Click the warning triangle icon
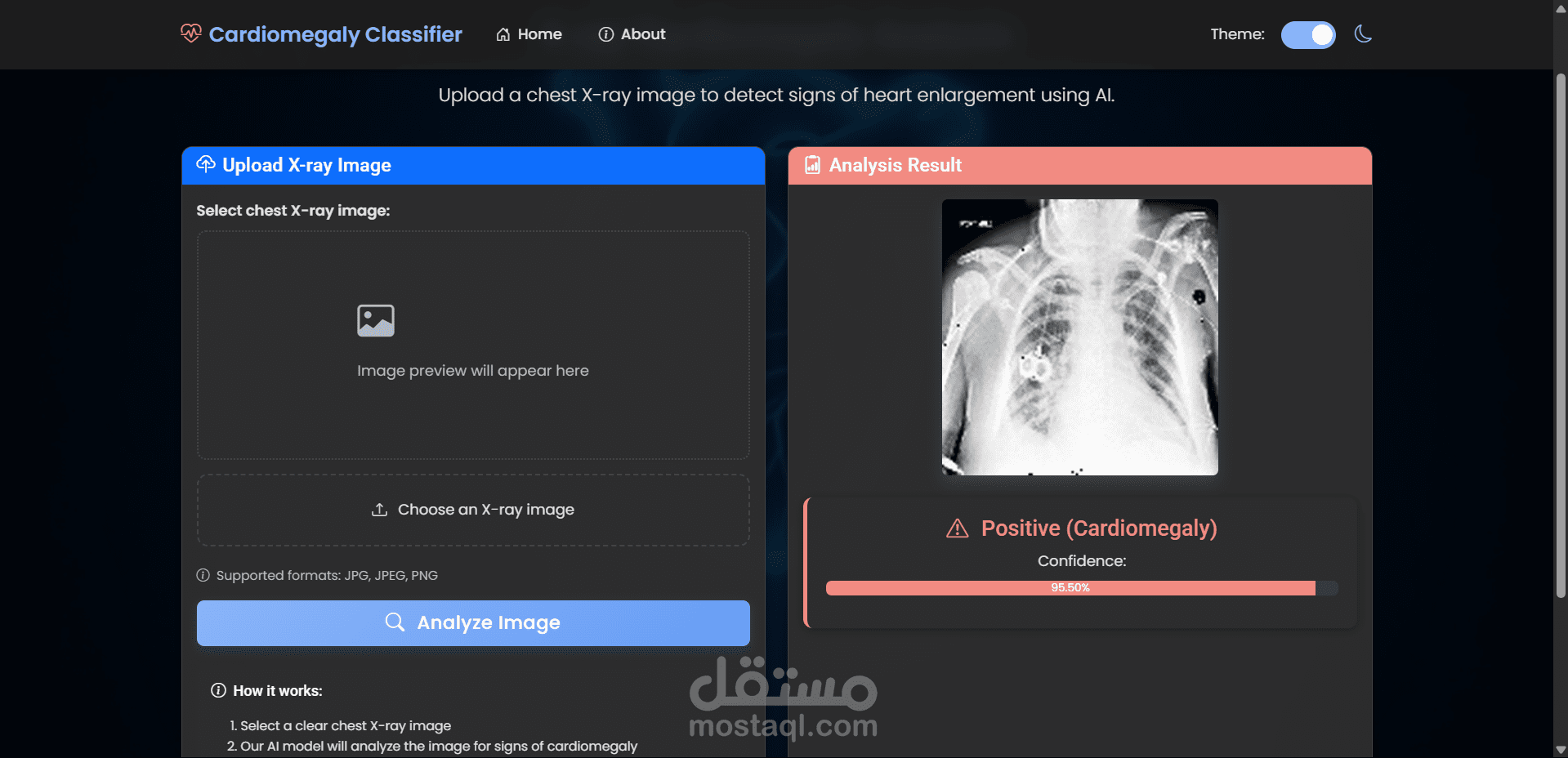 [957, 529]
